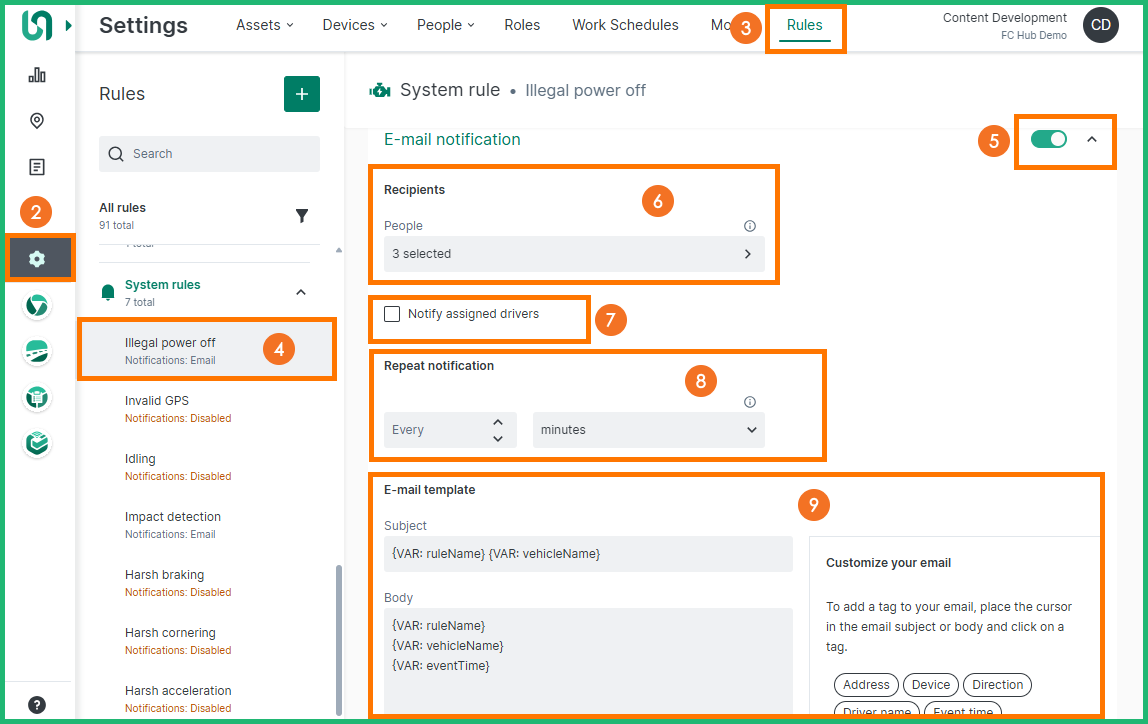1148x724 pixels.
Task: Toggle the E-mail notification switch
Action: 1049,139
